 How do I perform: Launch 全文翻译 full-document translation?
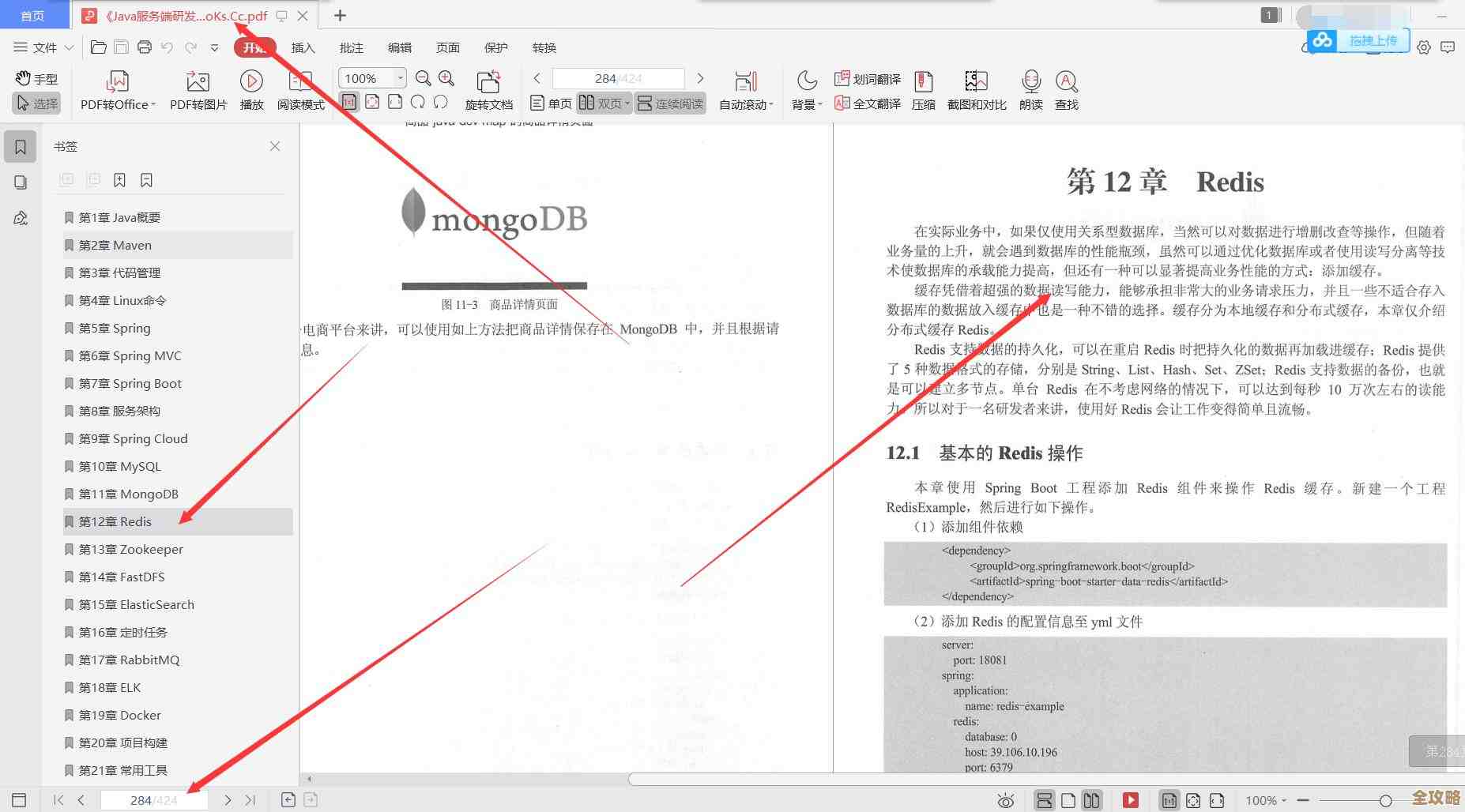867,103
